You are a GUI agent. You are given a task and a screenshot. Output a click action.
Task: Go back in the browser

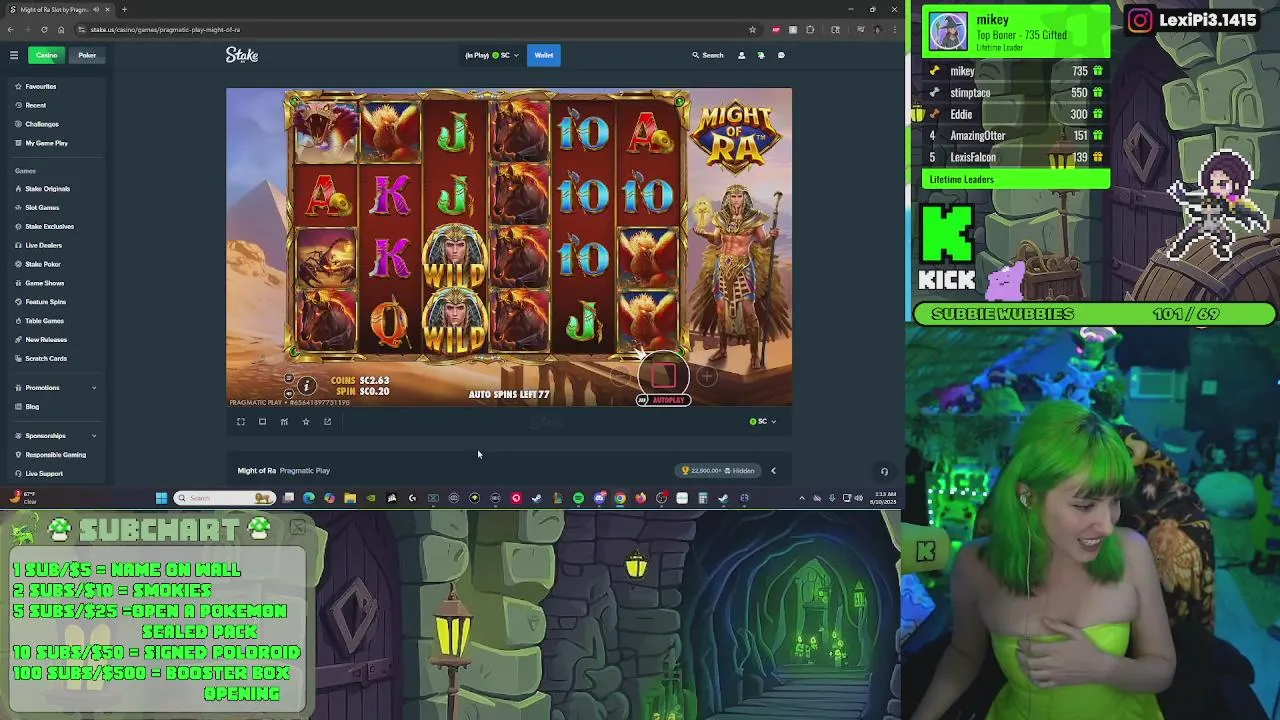(x=12, y=29)
